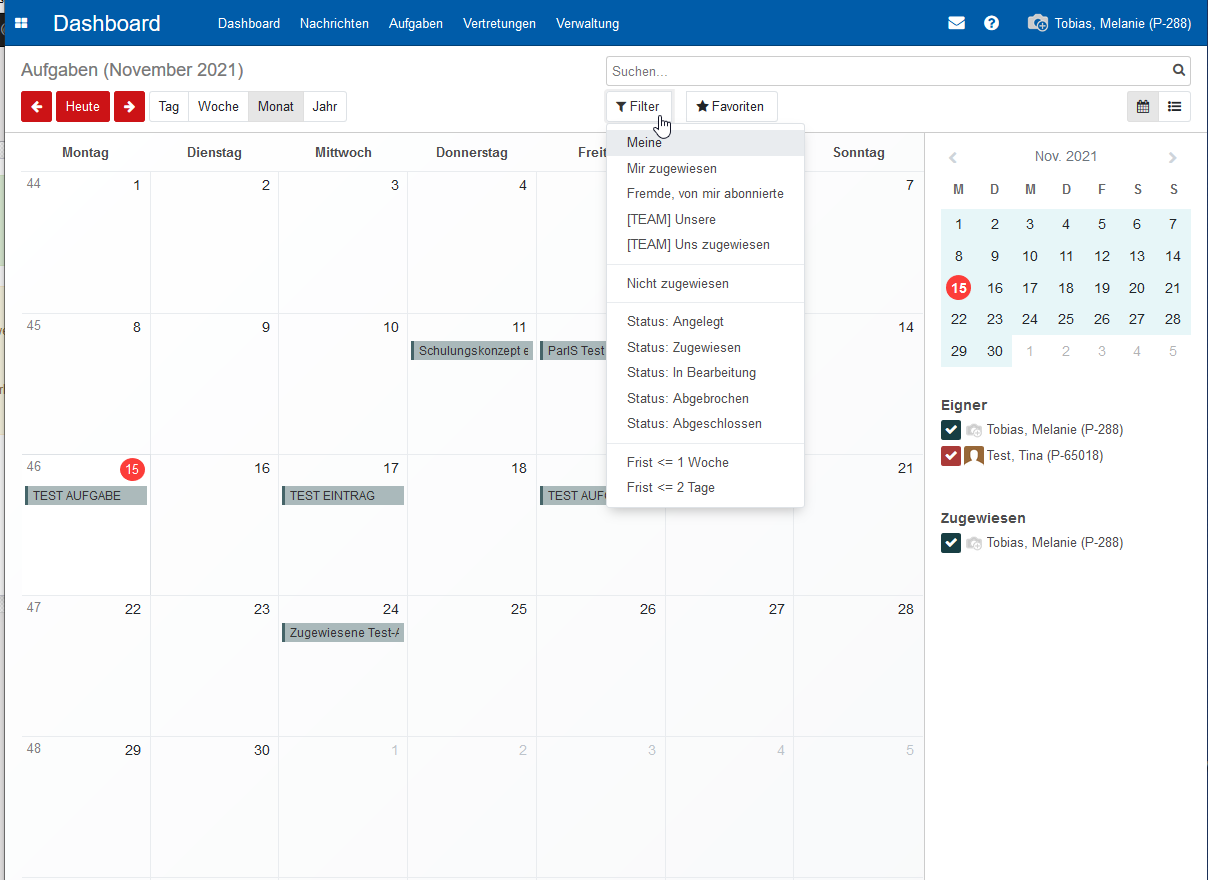This screenshot has width=1208, height=880.
Task: Click the help question mark icon
Action: [991, 23]
